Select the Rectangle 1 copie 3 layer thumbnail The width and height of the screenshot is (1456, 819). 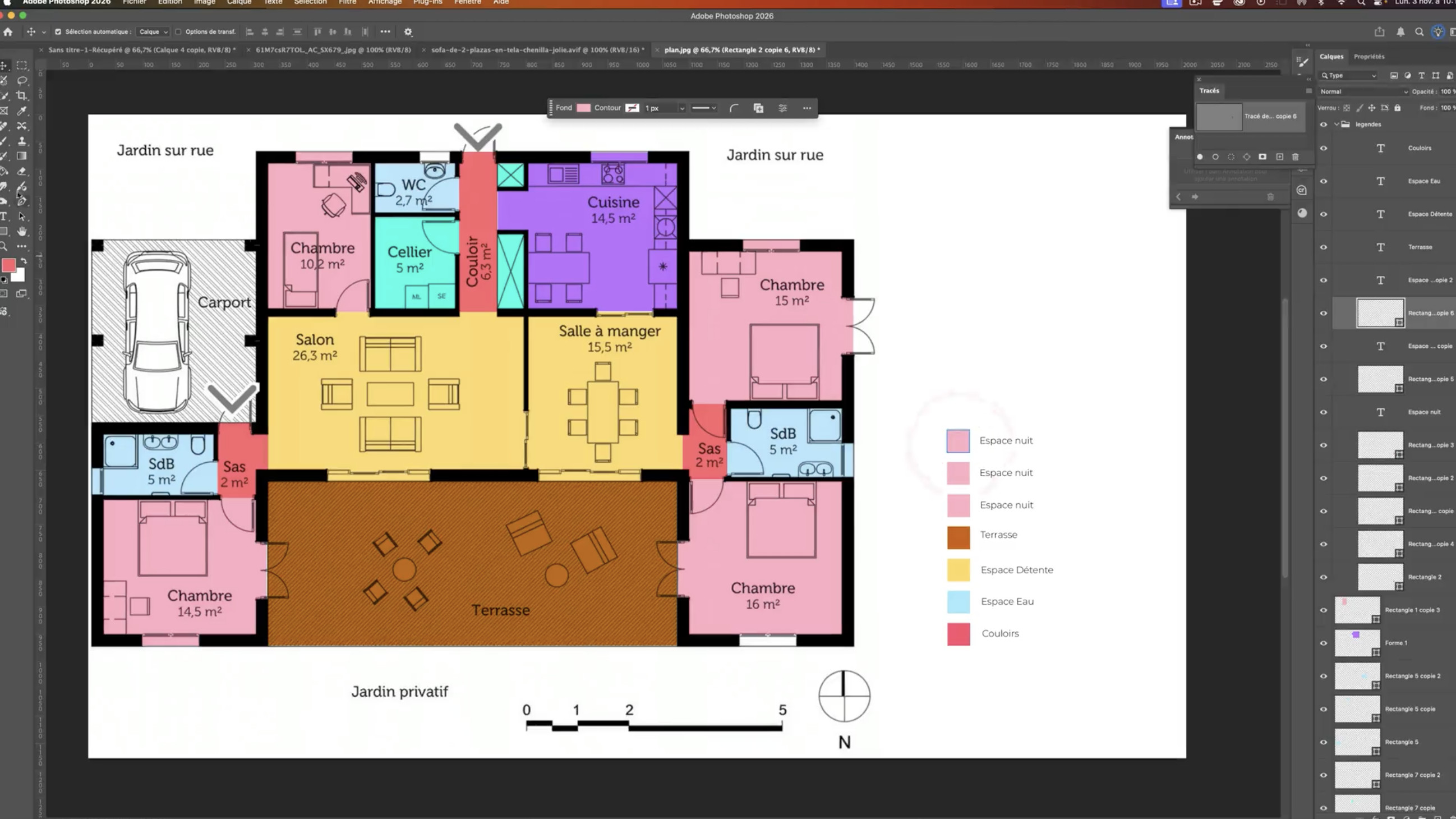[x=1357, y=610]
